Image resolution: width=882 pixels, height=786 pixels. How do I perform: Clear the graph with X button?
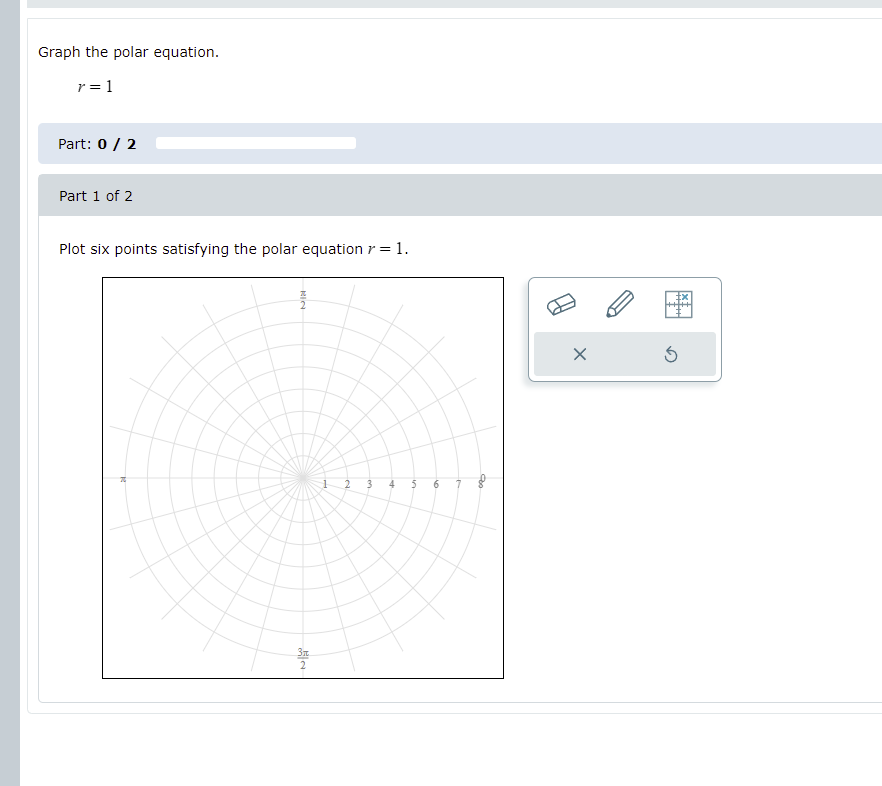click(x=579, y=354)
